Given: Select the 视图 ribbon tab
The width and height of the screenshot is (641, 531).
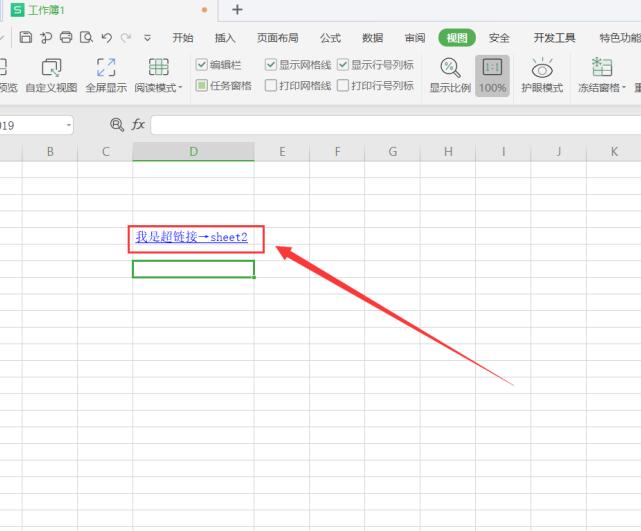Looking at the screenshot, I should pyautogui.click(x=457, y=38).
